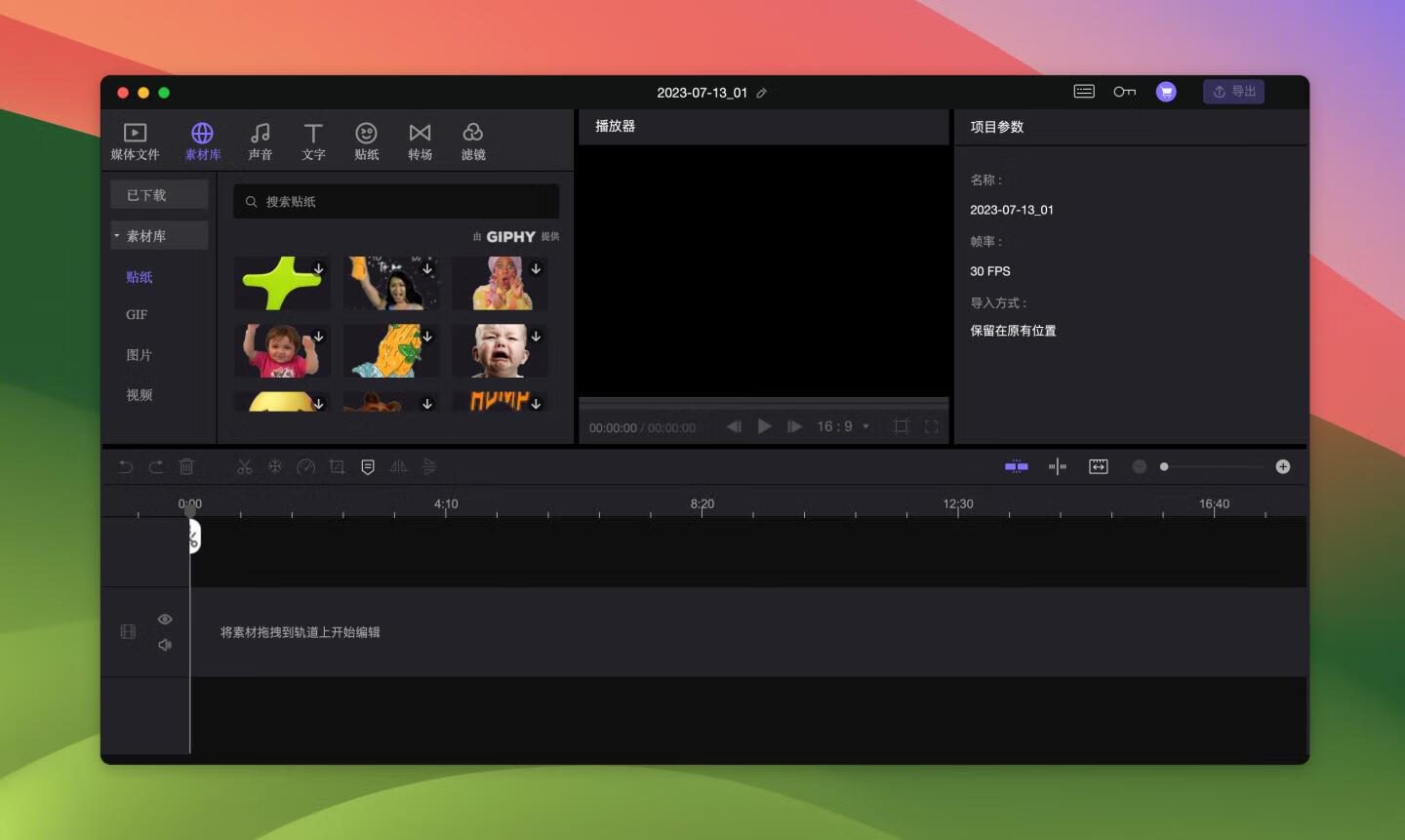Select the 文字 text tool icon
This screenshot has width=1405, height=840.
(x=313, y=141)
